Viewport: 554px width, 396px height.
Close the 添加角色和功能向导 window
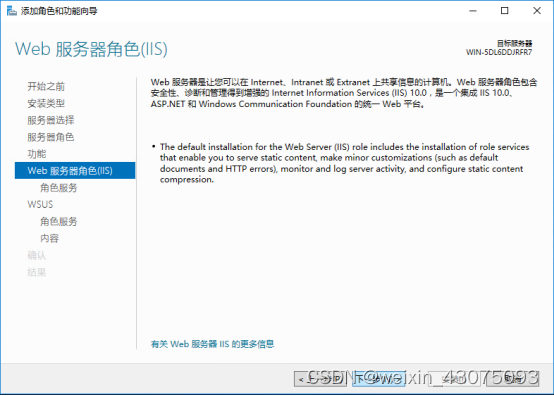pyautogui.click(x=537, y=11)
